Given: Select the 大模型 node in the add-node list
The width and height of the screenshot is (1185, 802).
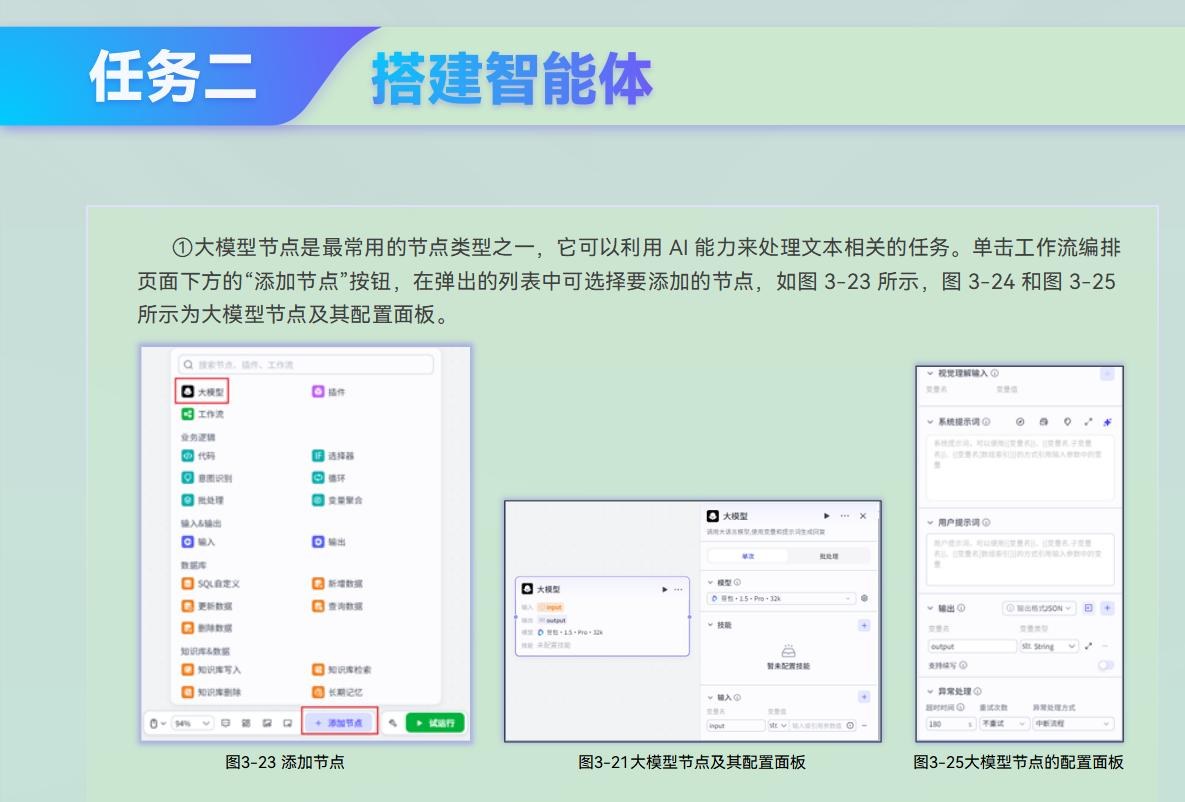Looking at the screenshot, I should (x=202, y=392).
